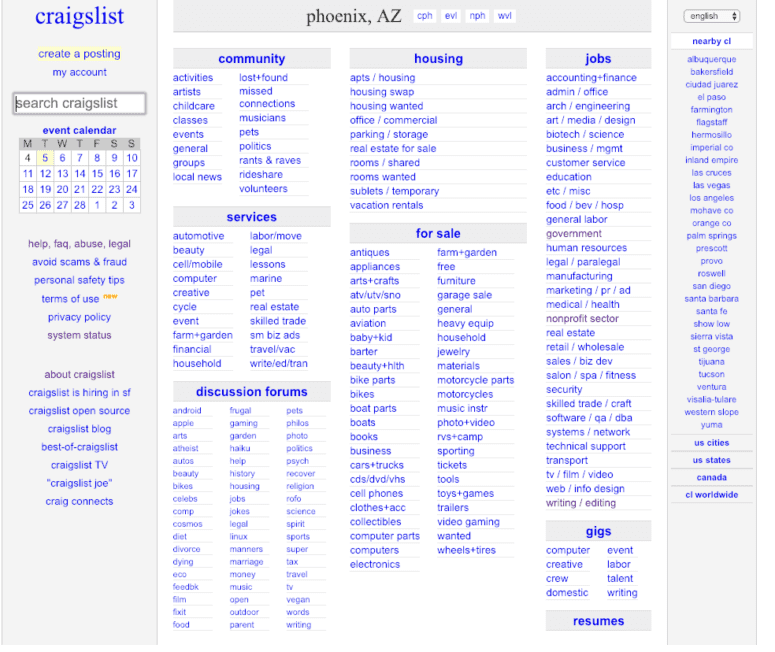Open best-of-craigslist link
Viewport: 775px width, 652px height.
[x=79, y=447]
